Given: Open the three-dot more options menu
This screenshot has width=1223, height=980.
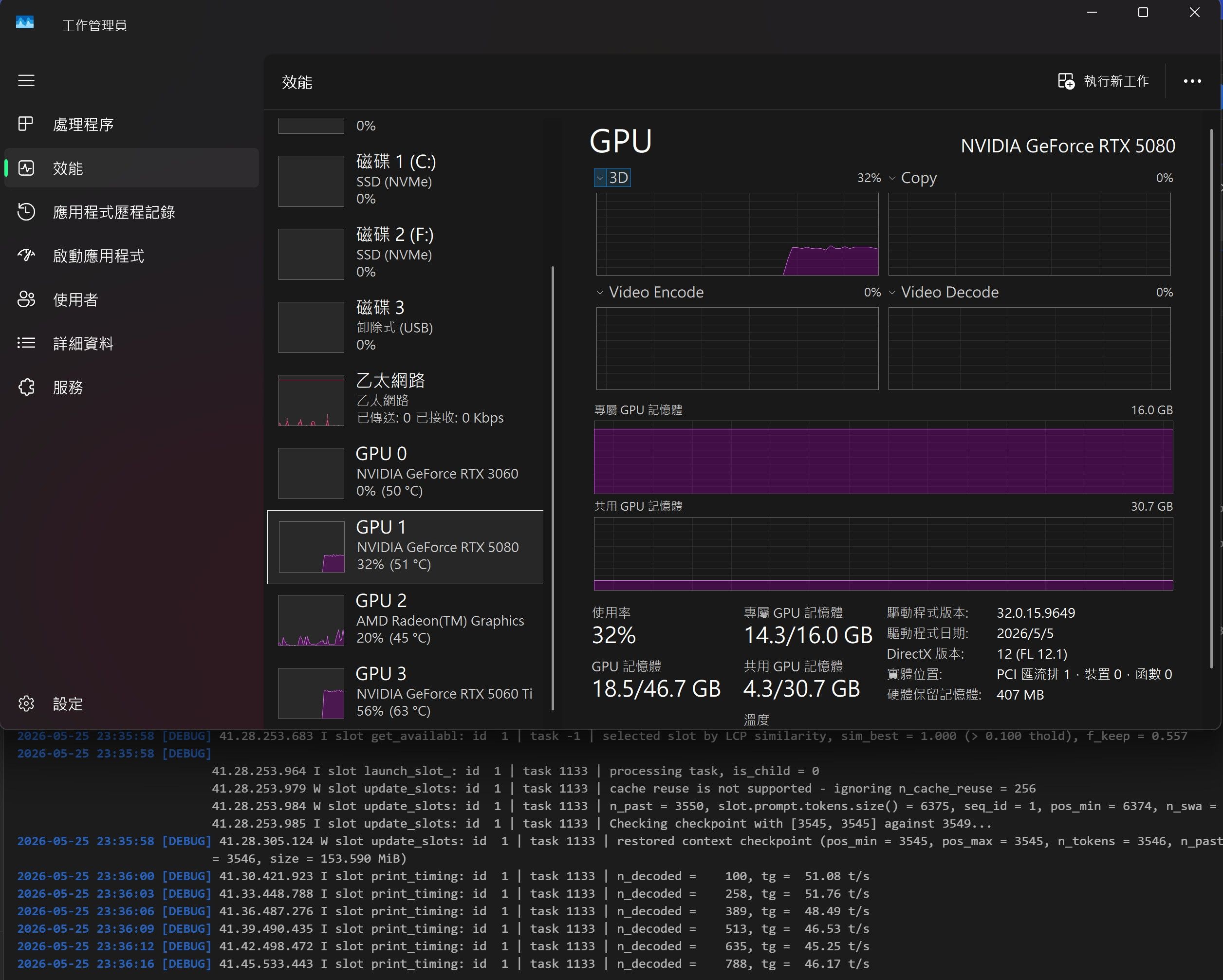Looking at the screenshot, I should [1192, 81].
